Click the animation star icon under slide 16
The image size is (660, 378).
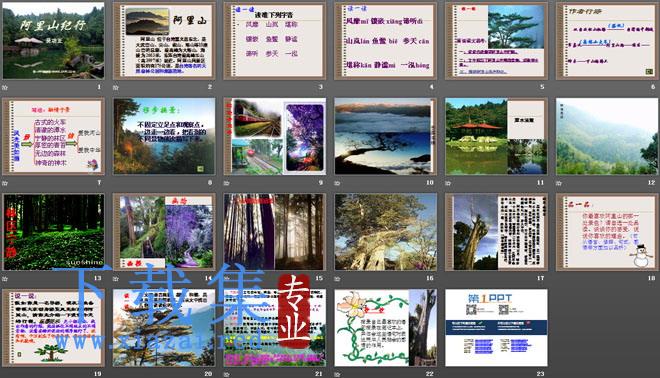[337, 278]
